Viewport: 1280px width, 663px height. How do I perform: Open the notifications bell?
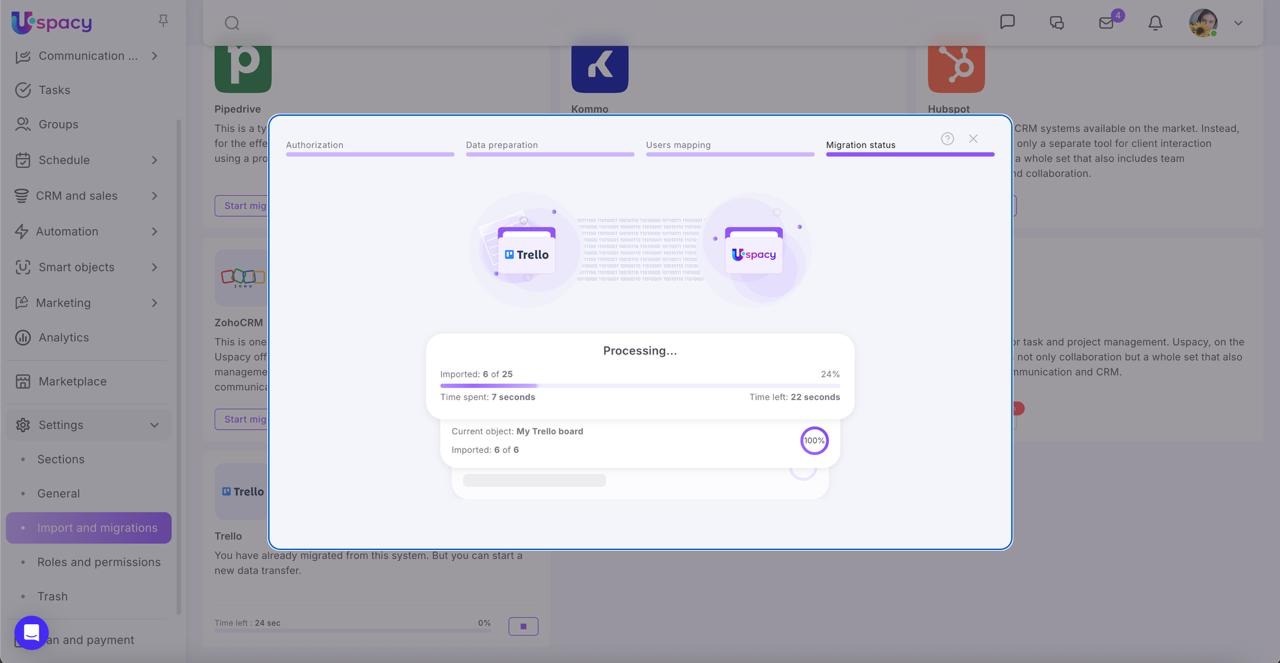click(1155, 22)
